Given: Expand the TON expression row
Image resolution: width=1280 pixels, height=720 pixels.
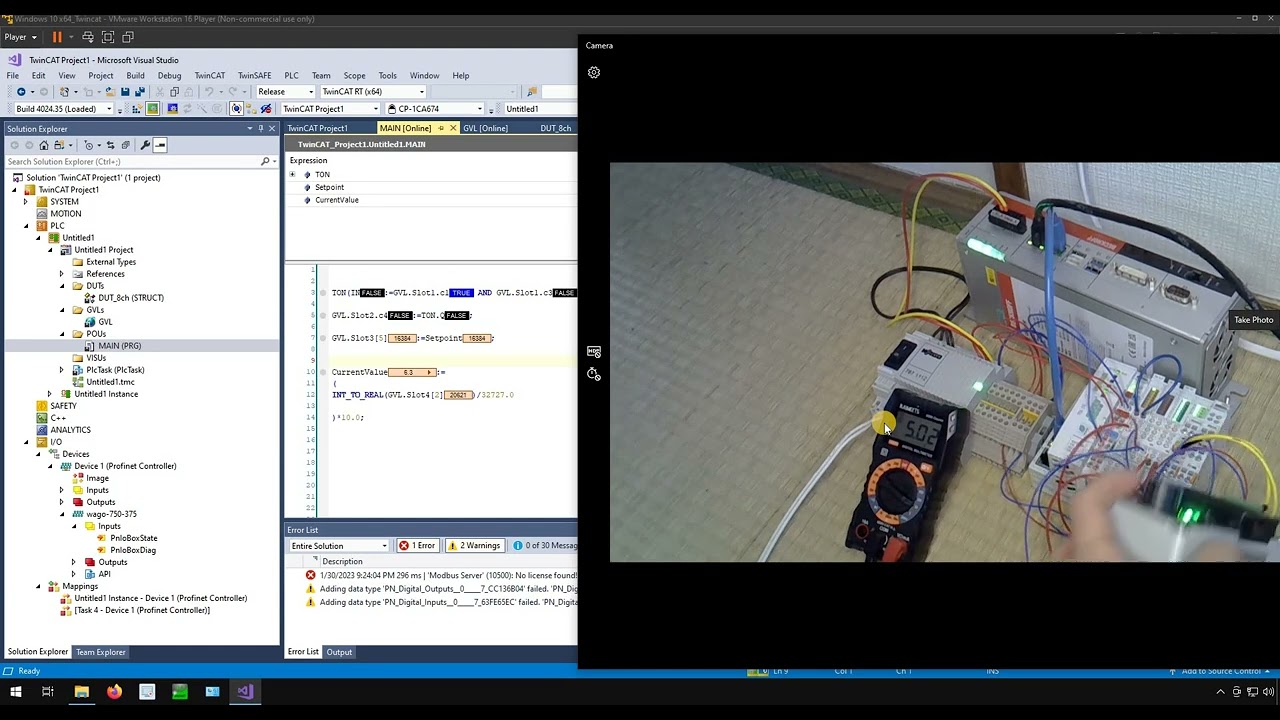Looking at the screenshot, I should point(293,175).
